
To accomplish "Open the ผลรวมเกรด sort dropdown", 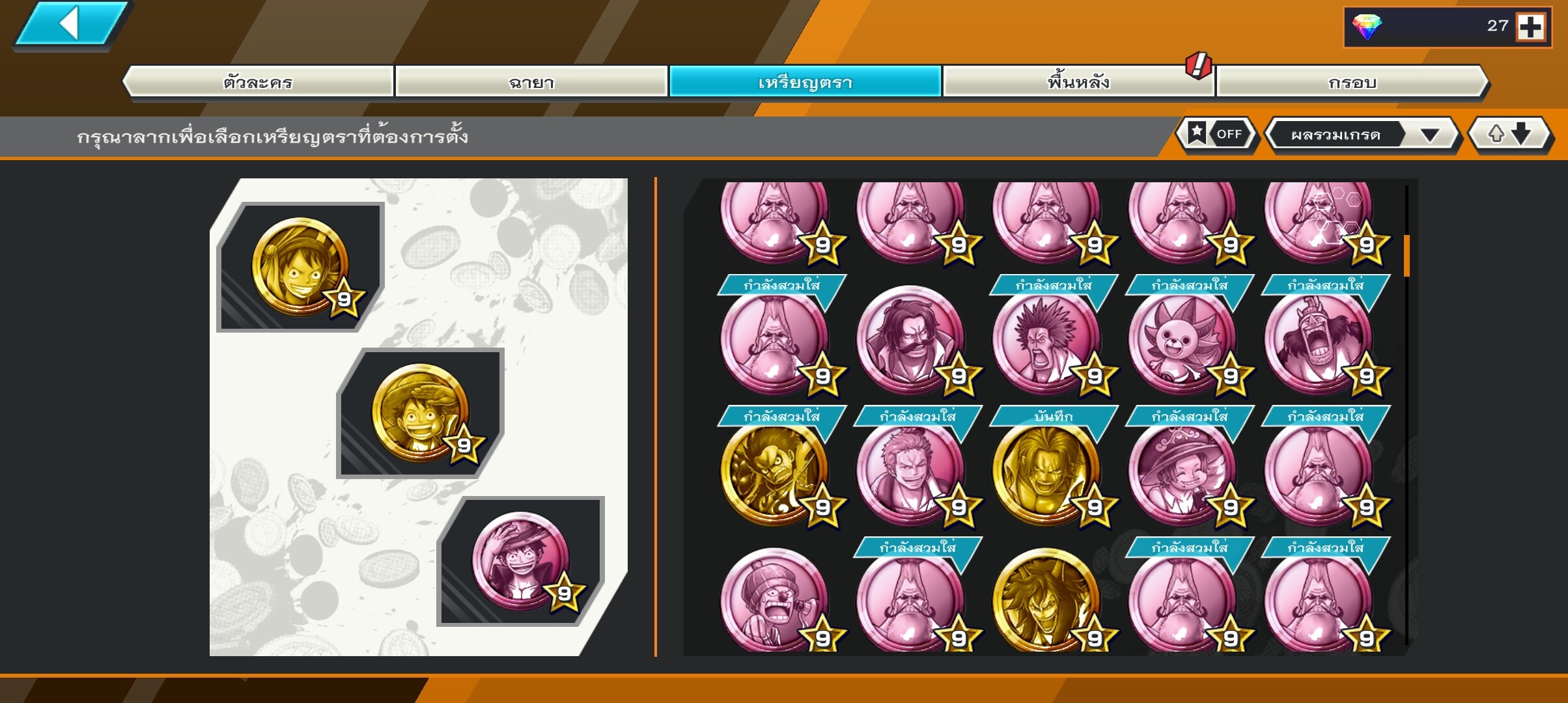I will tap(1361, 135).
